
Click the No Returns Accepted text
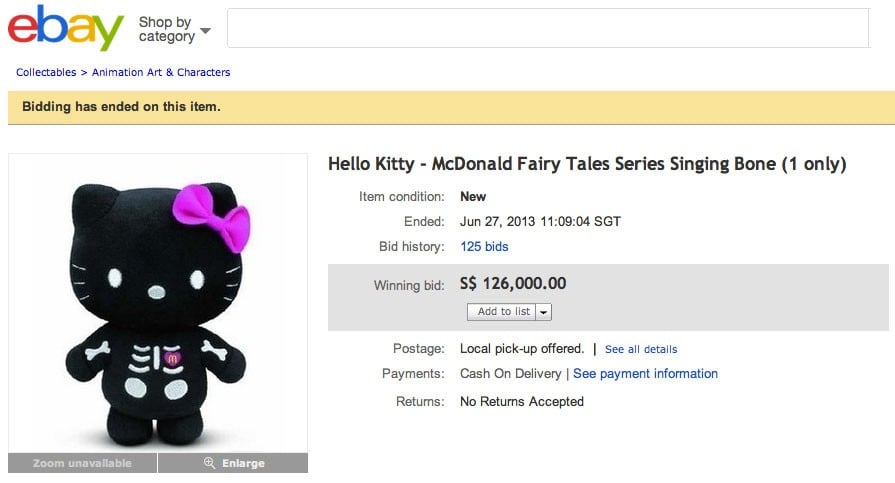(521, 401)
